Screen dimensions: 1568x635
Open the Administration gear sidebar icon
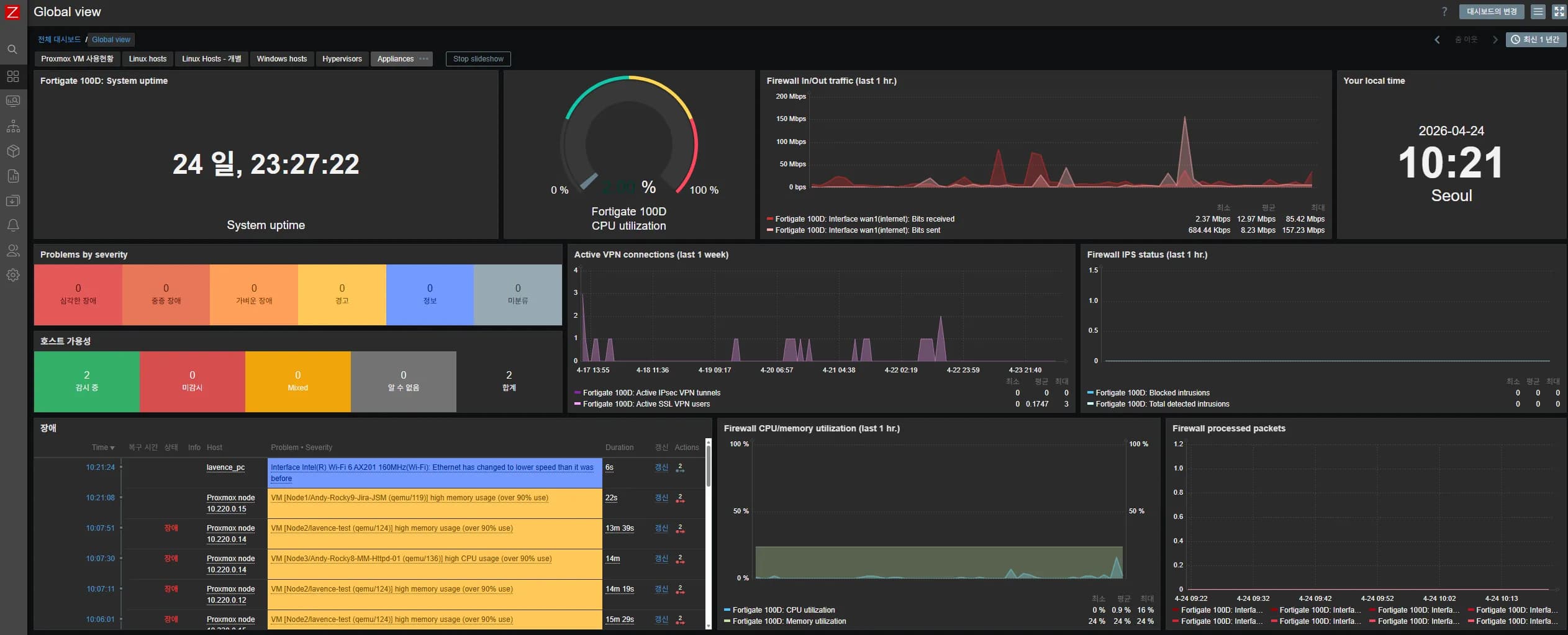[12, 275]
